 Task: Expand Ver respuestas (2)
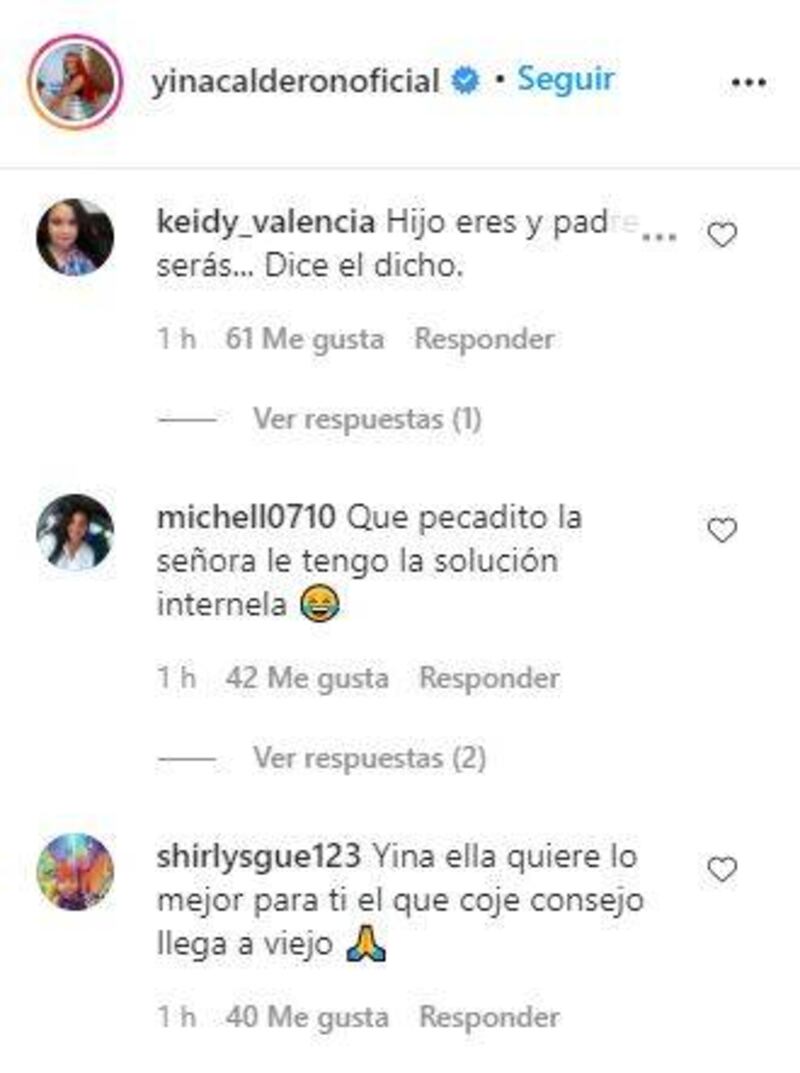(x=370, y=758)
